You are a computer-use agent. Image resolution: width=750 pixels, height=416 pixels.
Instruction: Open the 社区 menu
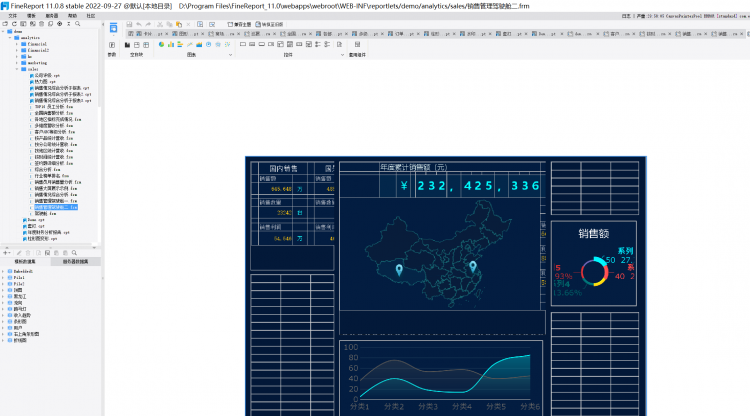point(90,16)
